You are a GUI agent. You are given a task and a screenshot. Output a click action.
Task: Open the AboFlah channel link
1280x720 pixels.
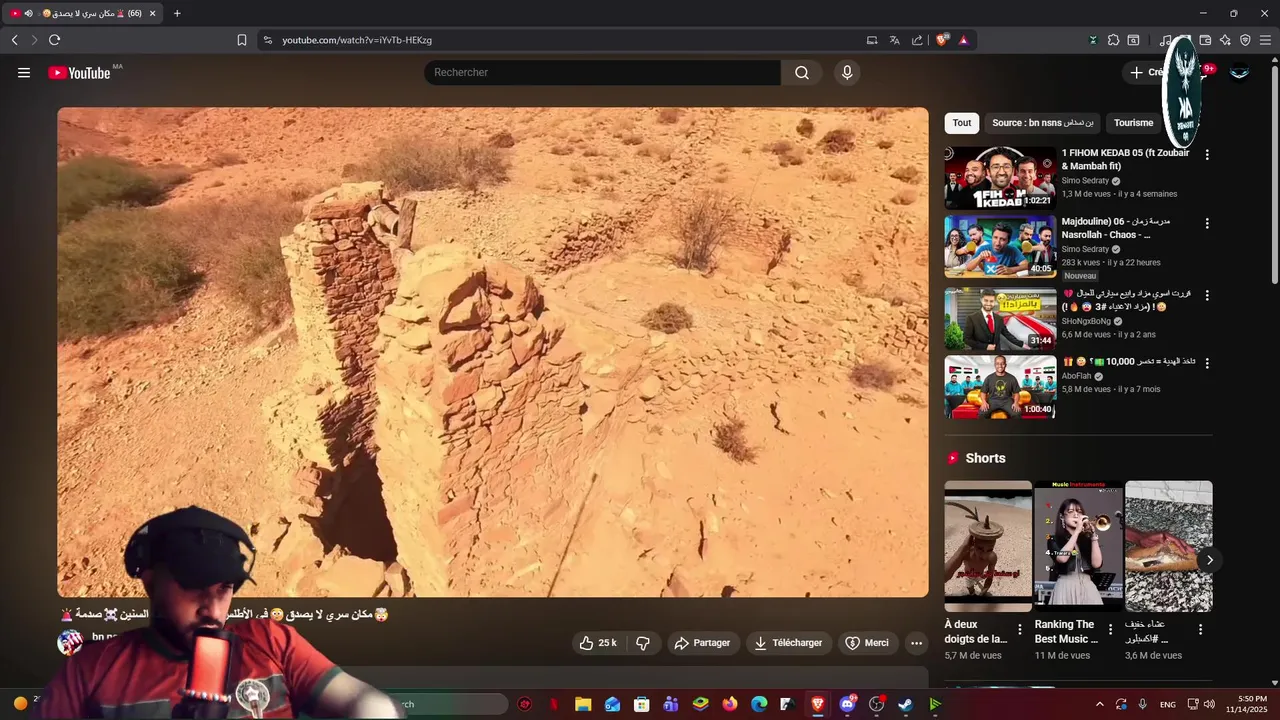[x=1076, y=376]
